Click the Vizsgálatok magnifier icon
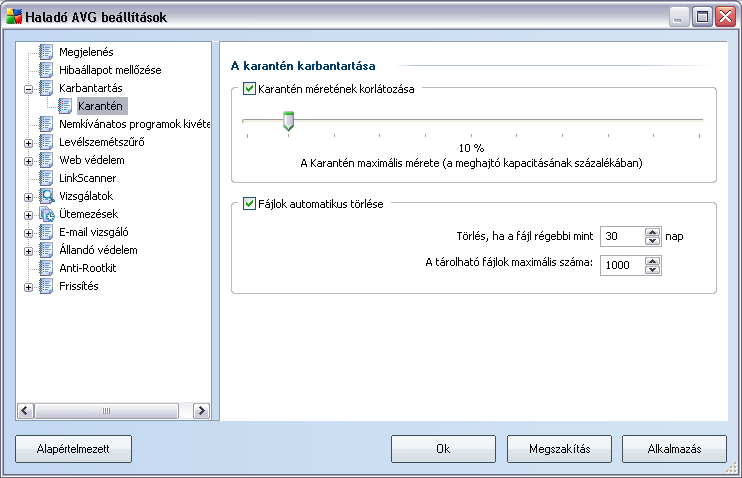This screenshot has height=478, width=742. (x=46, y=196)
